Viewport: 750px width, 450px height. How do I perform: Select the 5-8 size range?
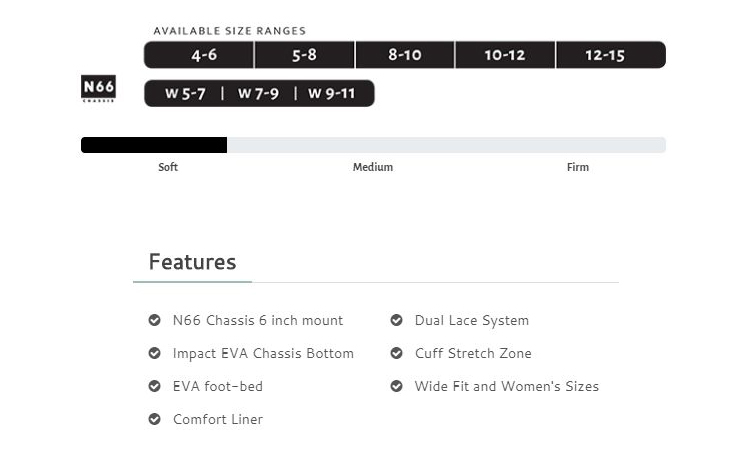(305, 55)
